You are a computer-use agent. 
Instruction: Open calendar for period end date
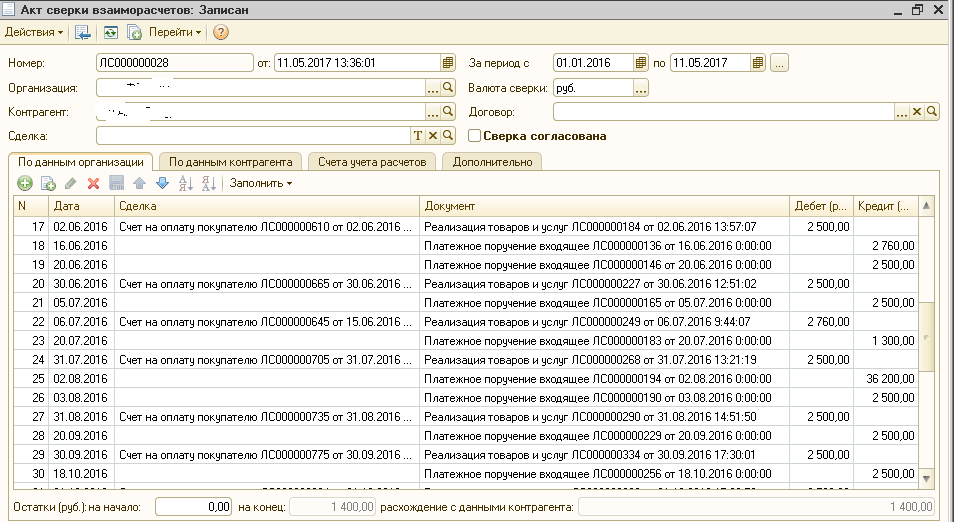coord(757,63)
